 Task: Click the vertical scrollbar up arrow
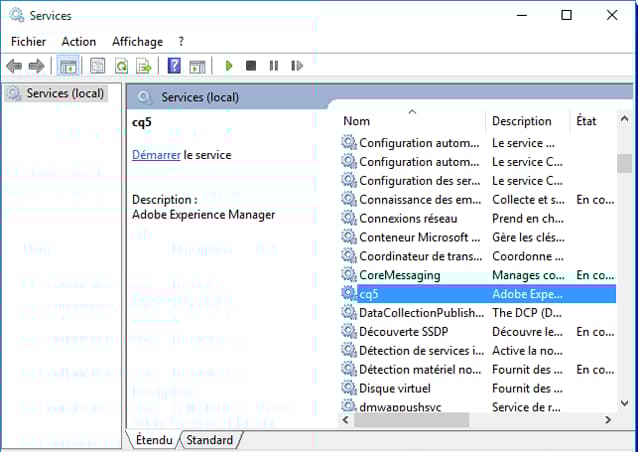click(x=624, y=119)
